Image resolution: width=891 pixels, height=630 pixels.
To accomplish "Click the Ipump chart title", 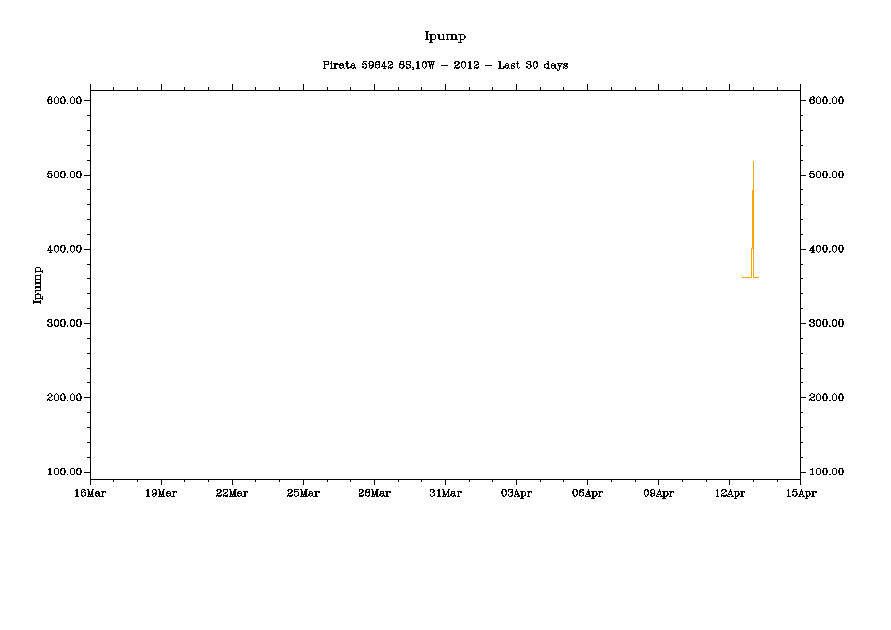I will [445, 36].
